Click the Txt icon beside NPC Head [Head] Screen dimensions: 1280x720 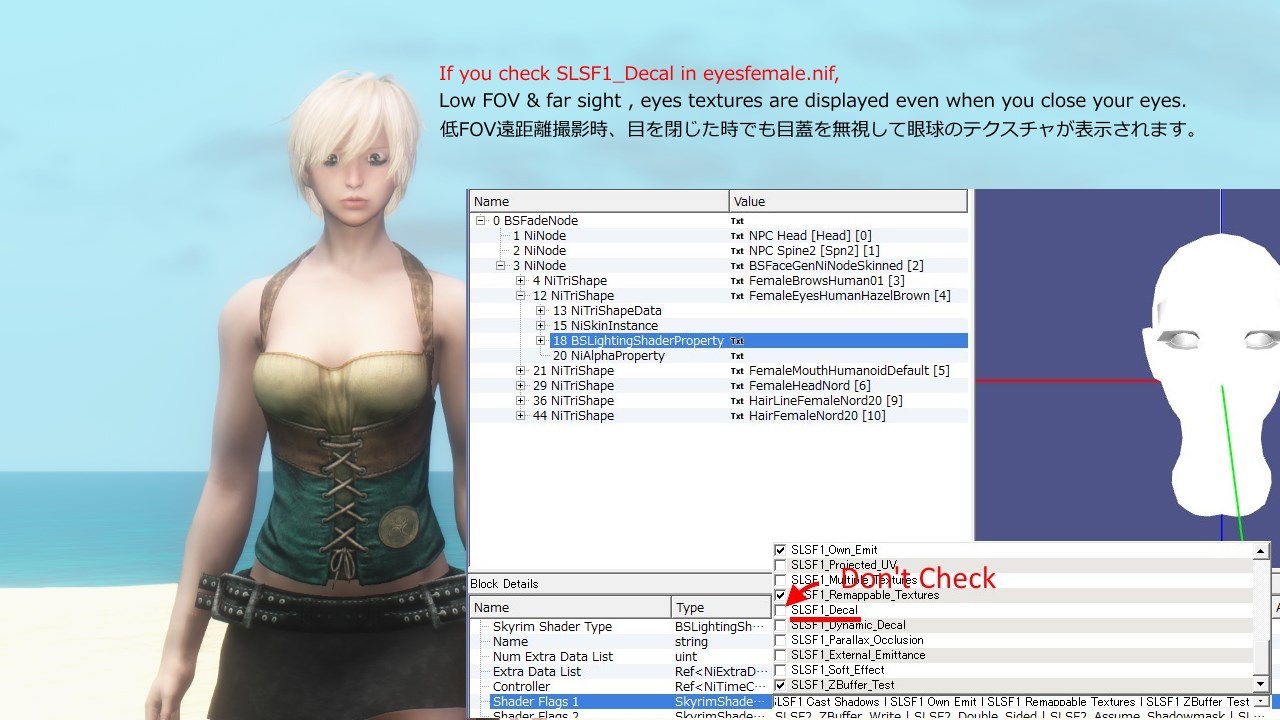pos(737,236)
